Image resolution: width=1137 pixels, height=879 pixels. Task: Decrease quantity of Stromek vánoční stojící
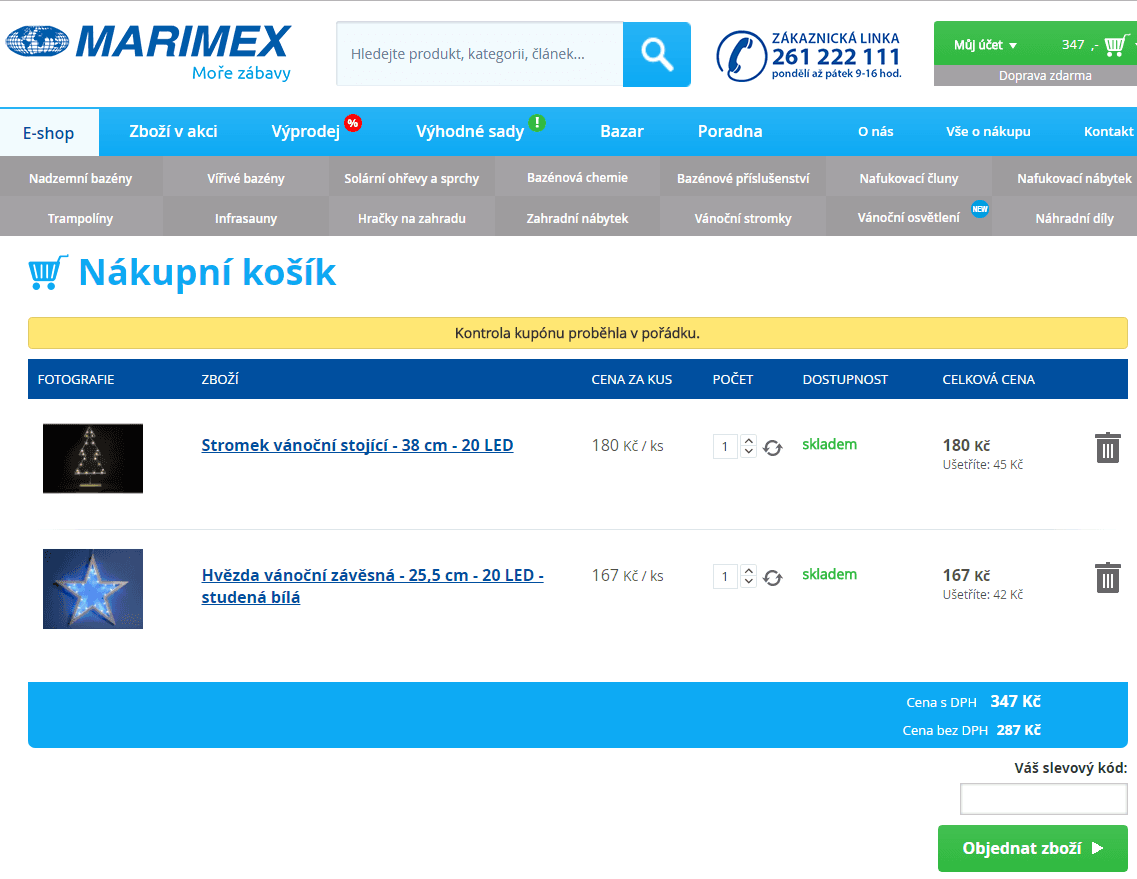748,452
